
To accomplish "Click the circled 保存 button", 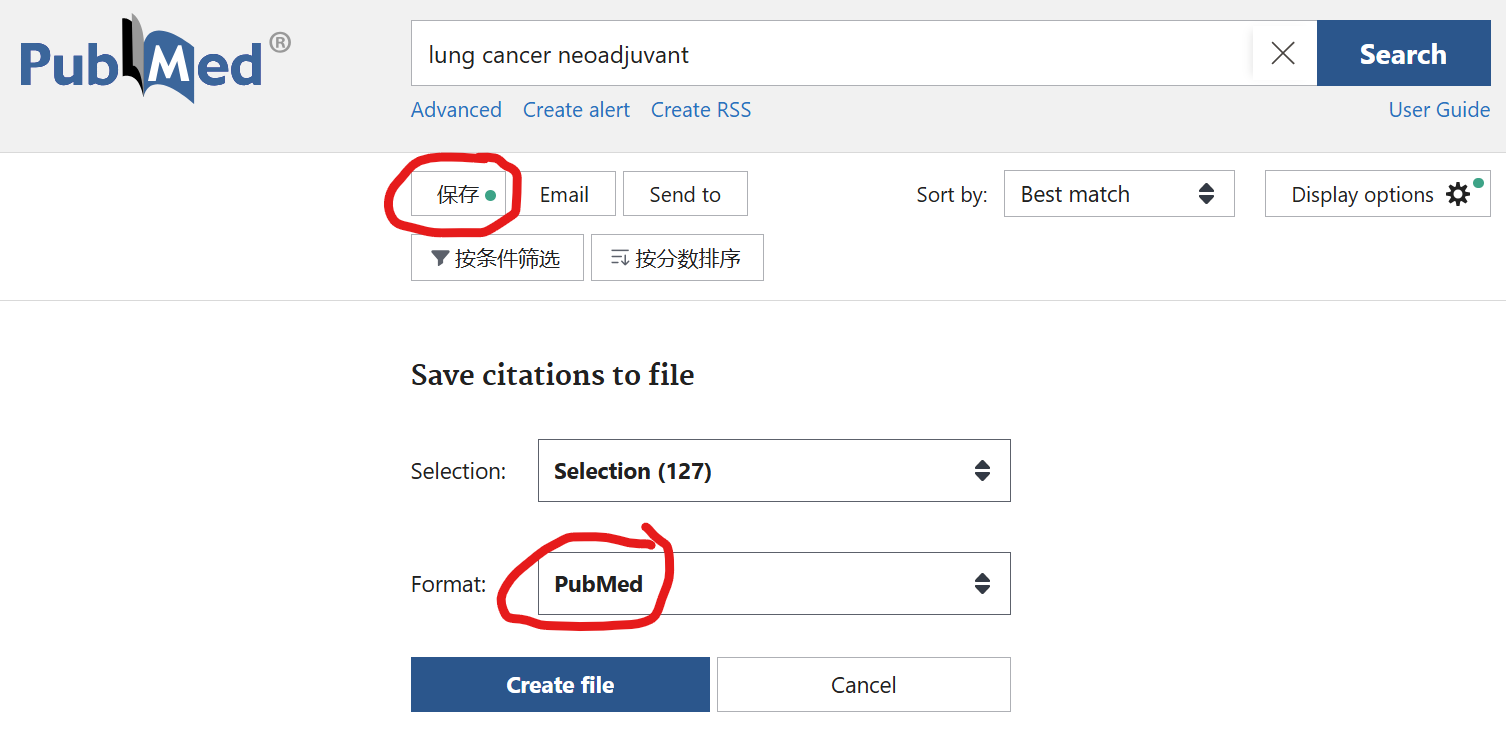I will coord(462,193).
